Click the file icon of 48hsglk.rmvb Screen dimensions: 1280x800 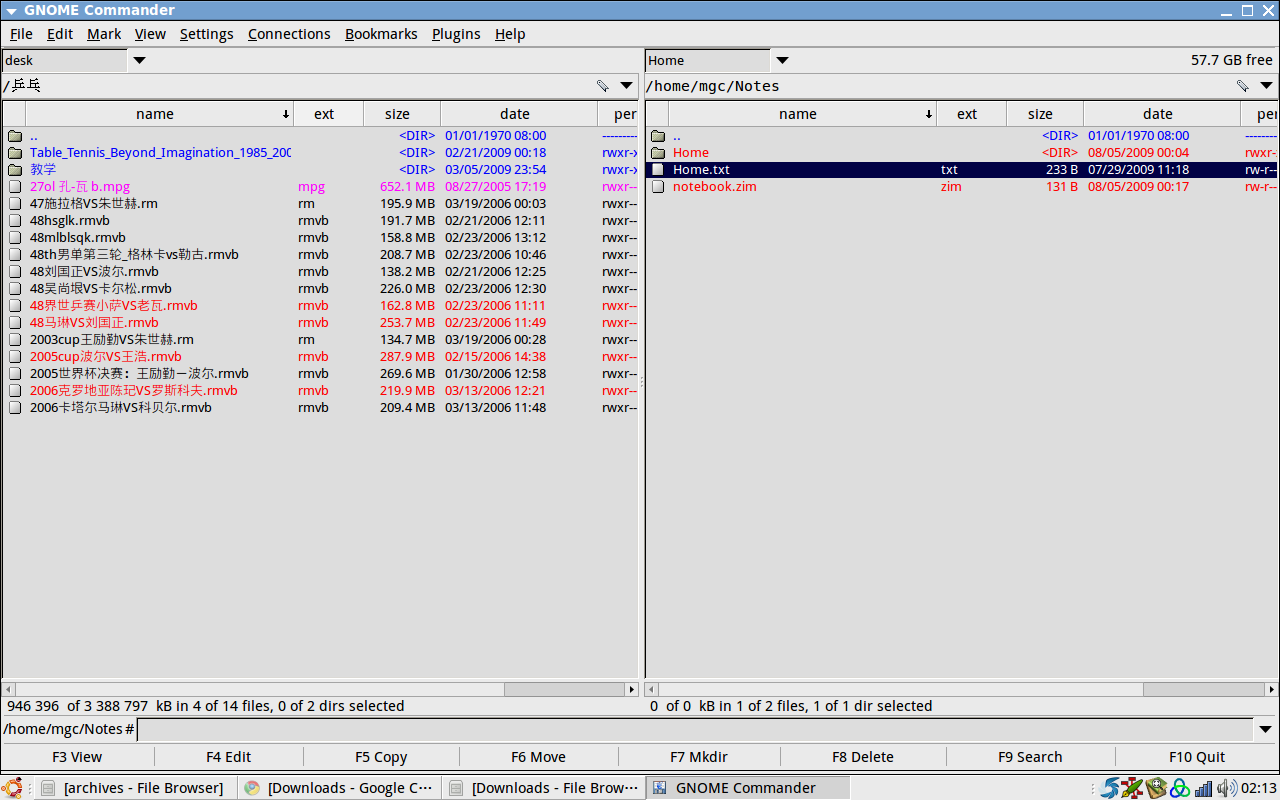[15, 221]
